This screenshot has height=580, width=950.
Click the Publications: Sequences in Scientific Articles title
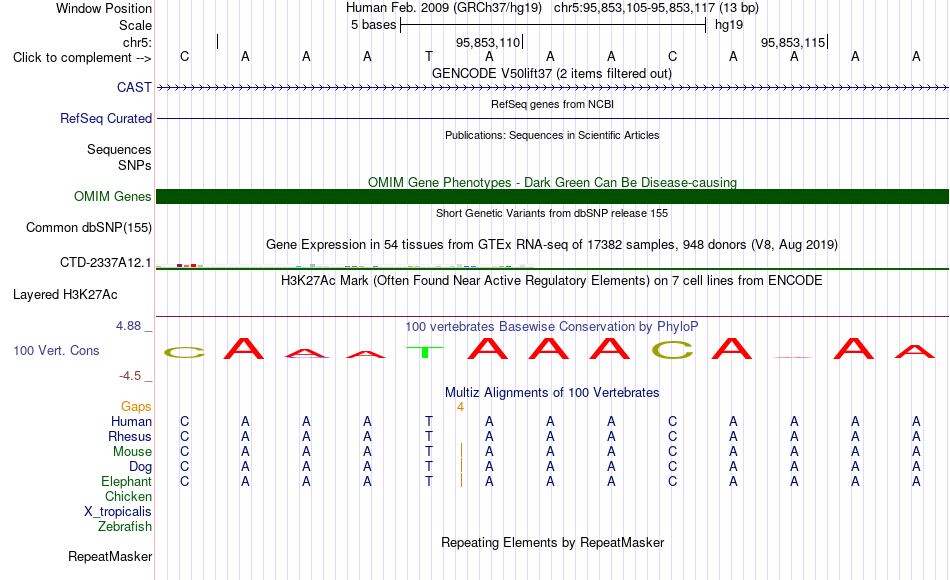tap(552, 135)
